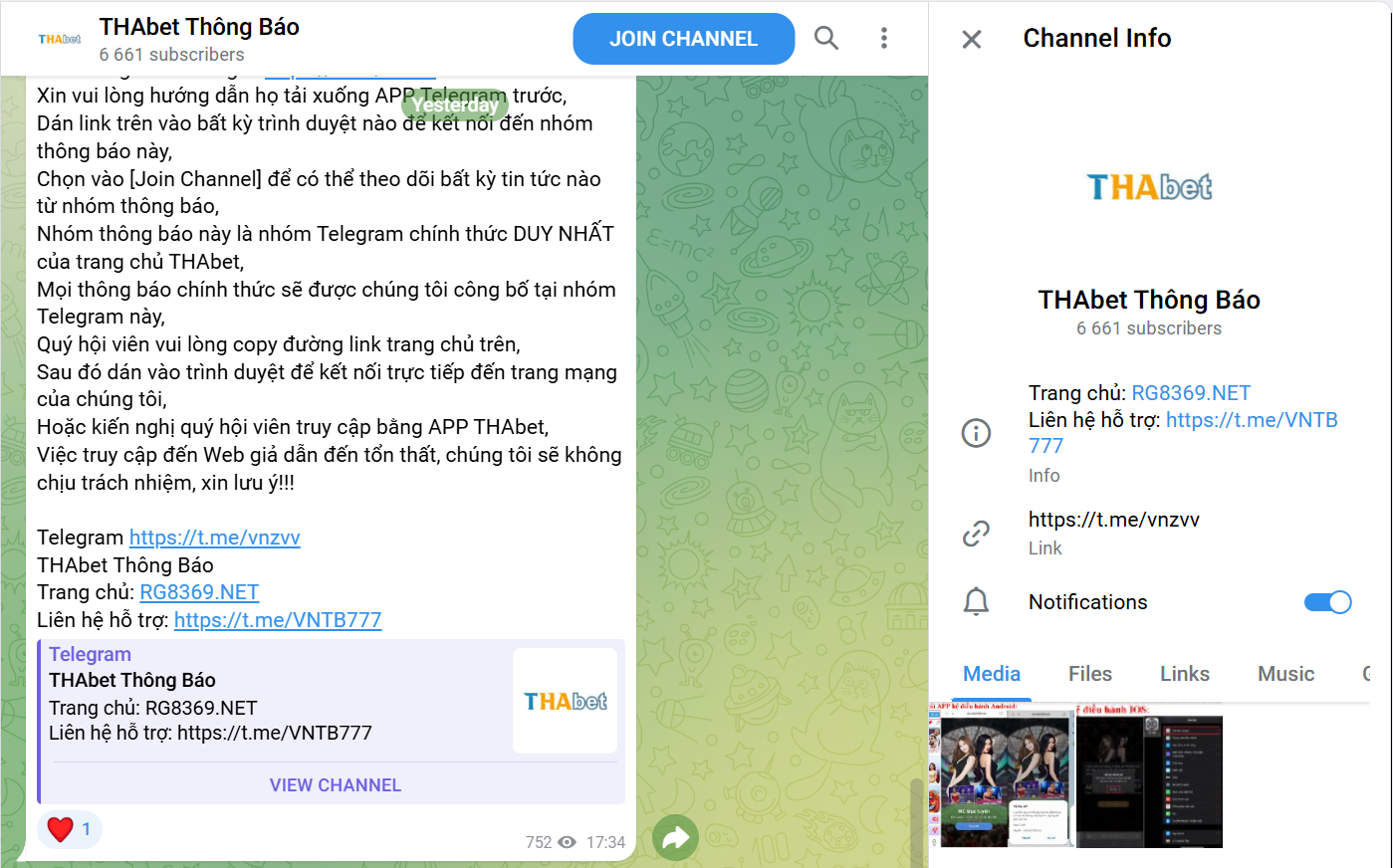Close the Channel Info panel
The image size is (1393, 868).
coord(972,39)
